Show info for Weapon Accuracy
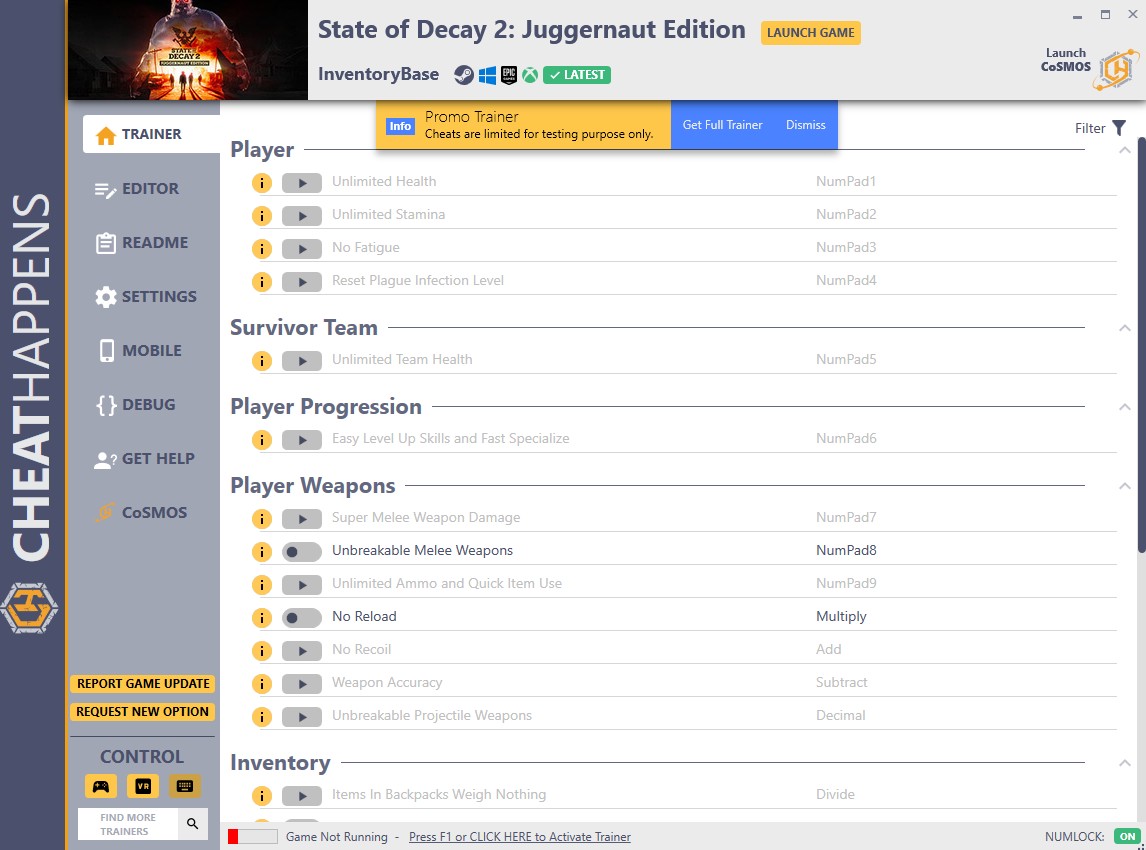The width and height of the screenshot is (1146, 850). tap(262, 683)
